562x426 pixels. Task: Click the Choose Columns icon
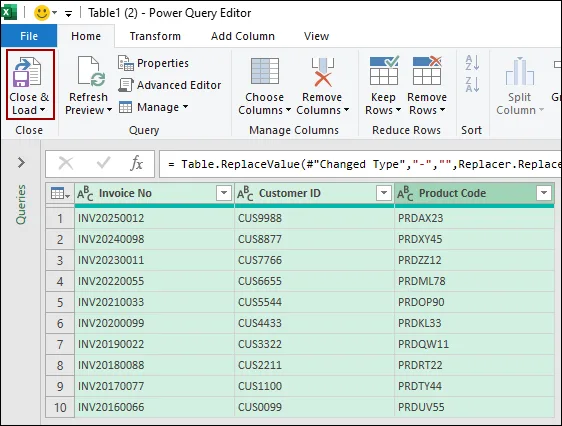[x=265, y=71]
